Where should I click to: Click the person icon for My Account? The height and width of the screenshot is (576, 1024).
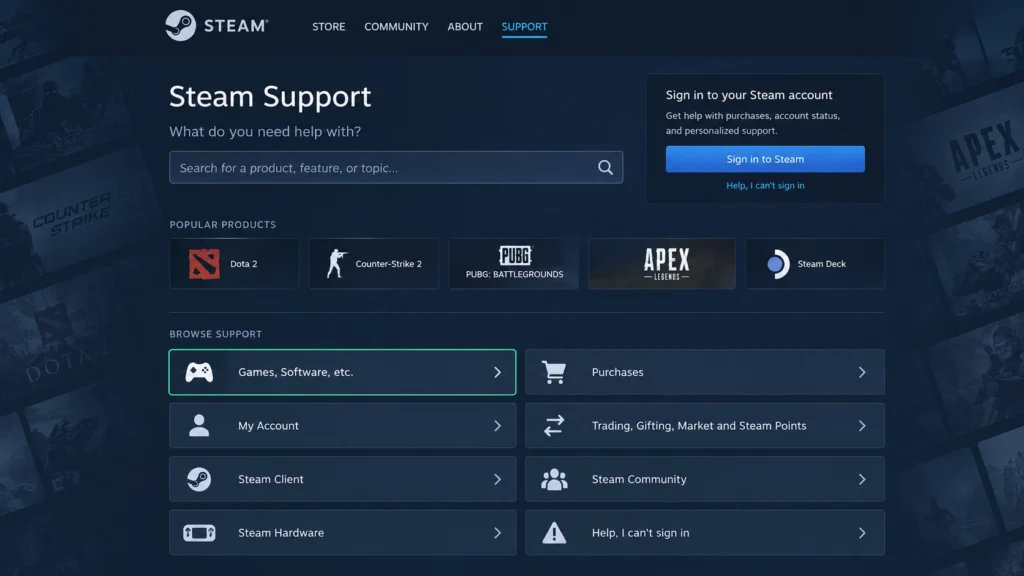pyautogui.click(x=199, y=426)
